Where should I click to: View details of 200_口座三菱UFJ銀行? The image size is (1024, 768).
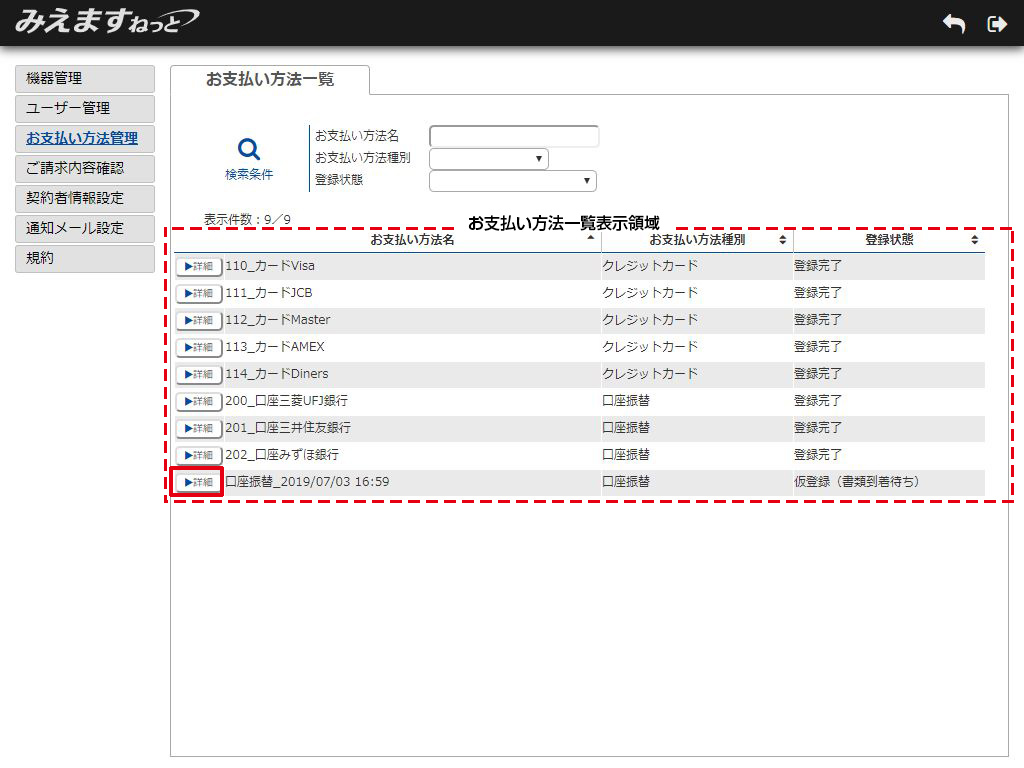pyautogui.click(x=199, y=401)
